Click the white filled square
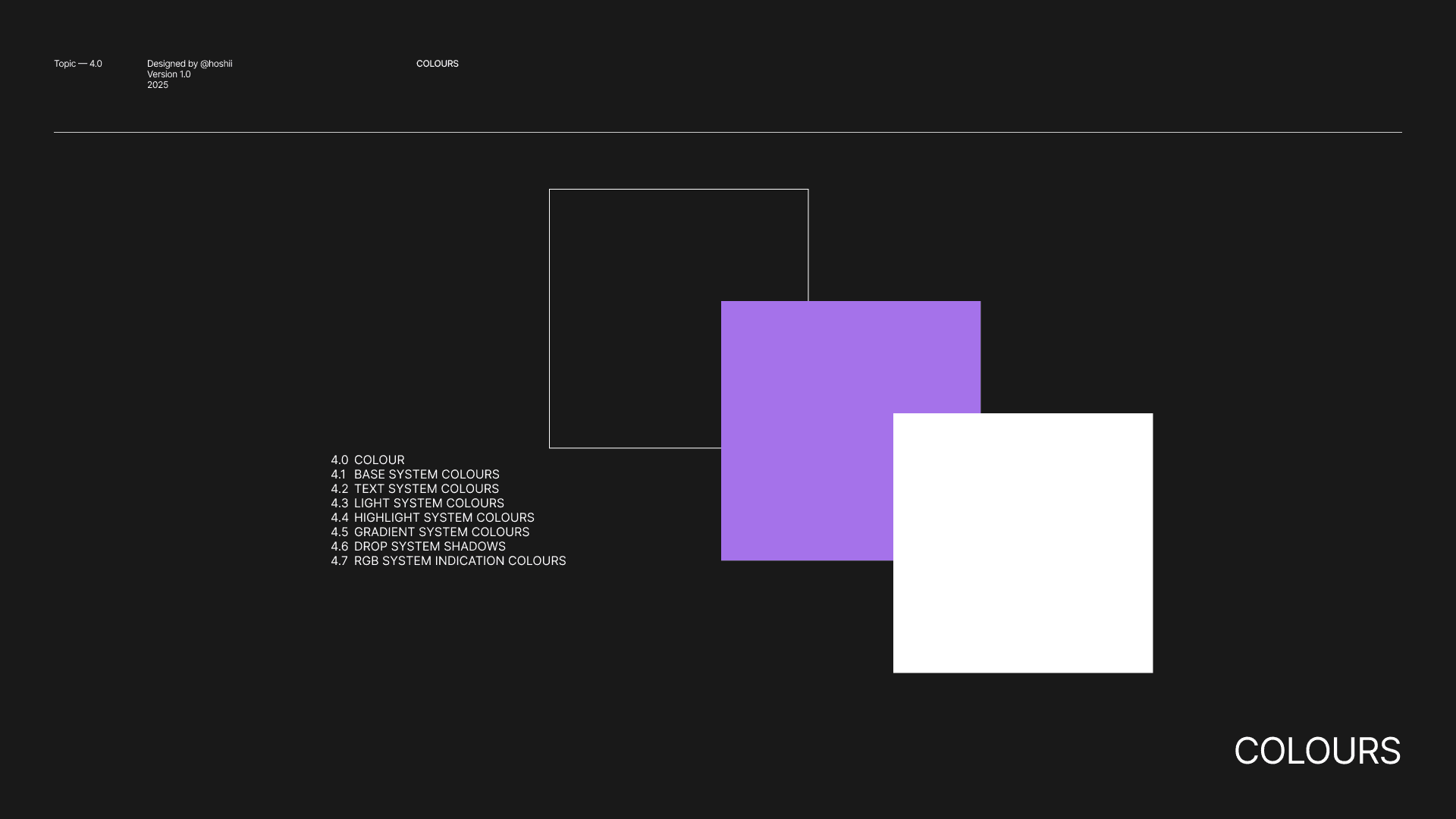The width and height of the screenshot is (1456, 819). pos(1023,543)
